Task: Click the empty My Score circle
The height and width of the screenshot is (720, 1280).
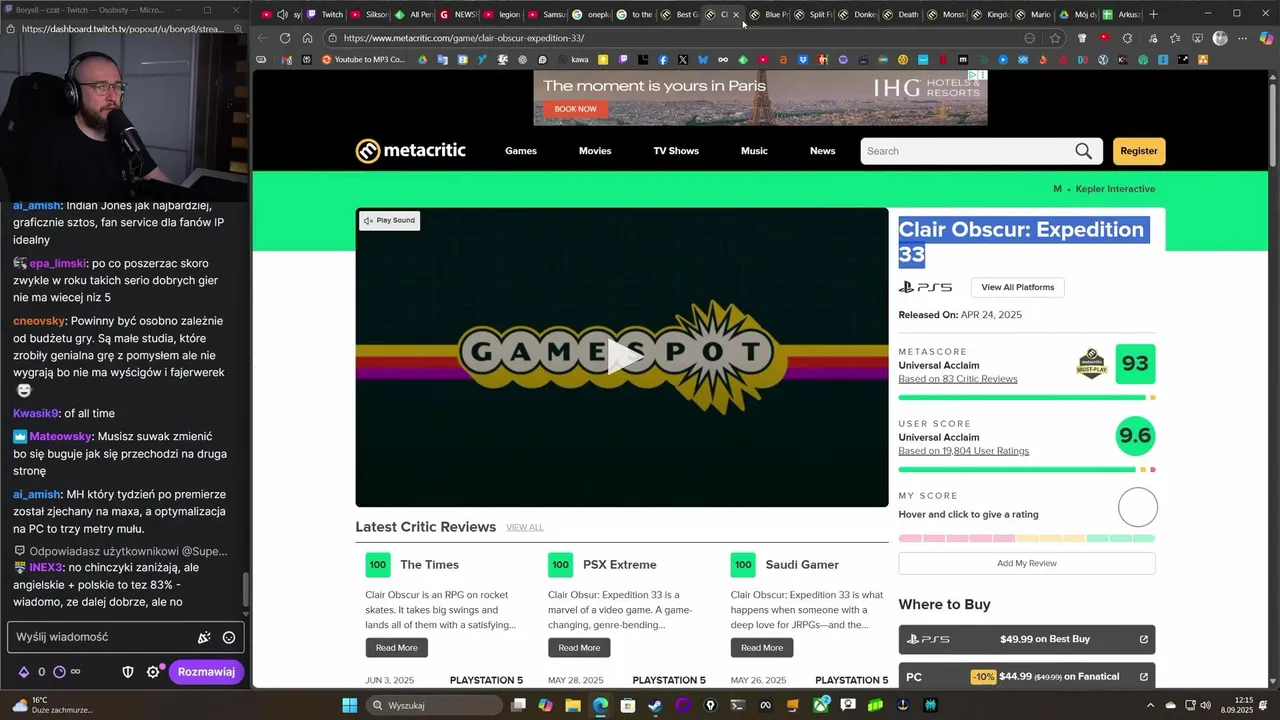Action: [x=1137, y=507]
